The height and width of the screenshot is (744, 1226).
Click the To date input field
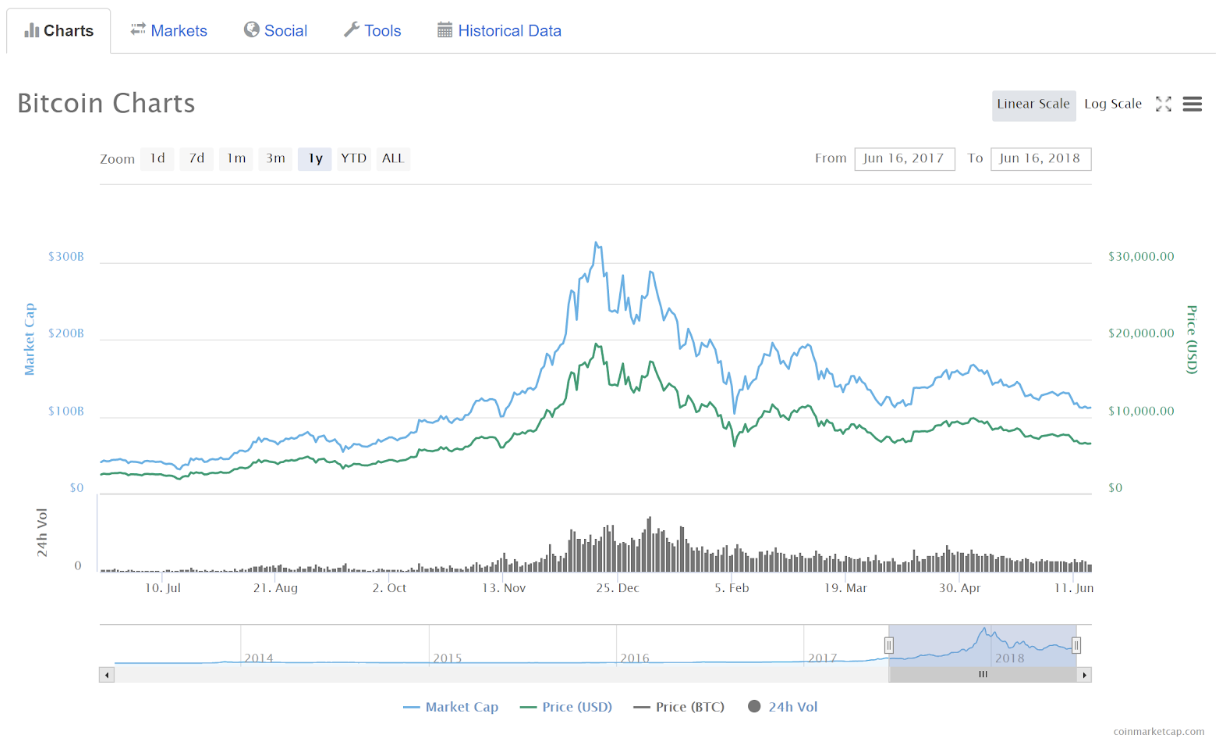[1040, 158]
